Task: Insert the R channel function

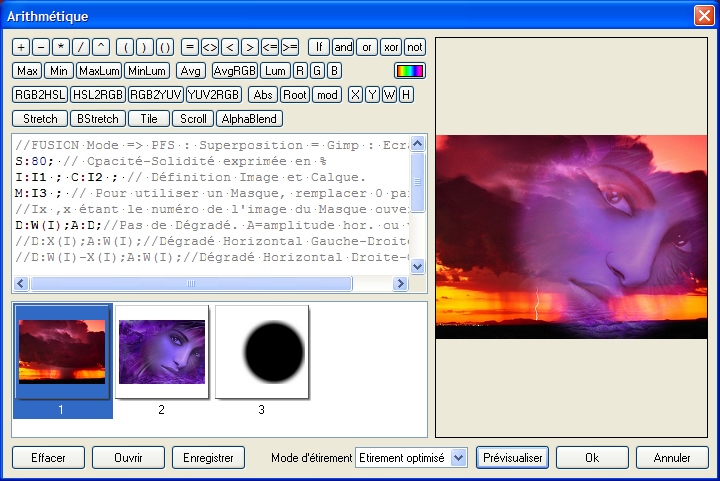Action: [300, 71]
